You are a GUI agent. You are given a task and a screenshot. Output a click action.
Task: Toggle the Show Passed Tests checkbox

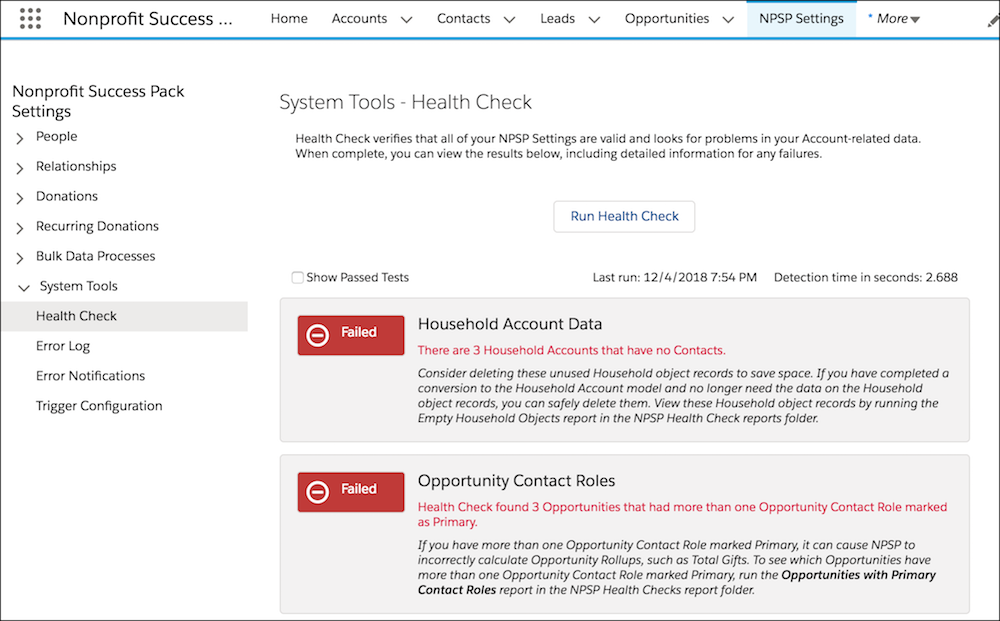pos(297,277)
